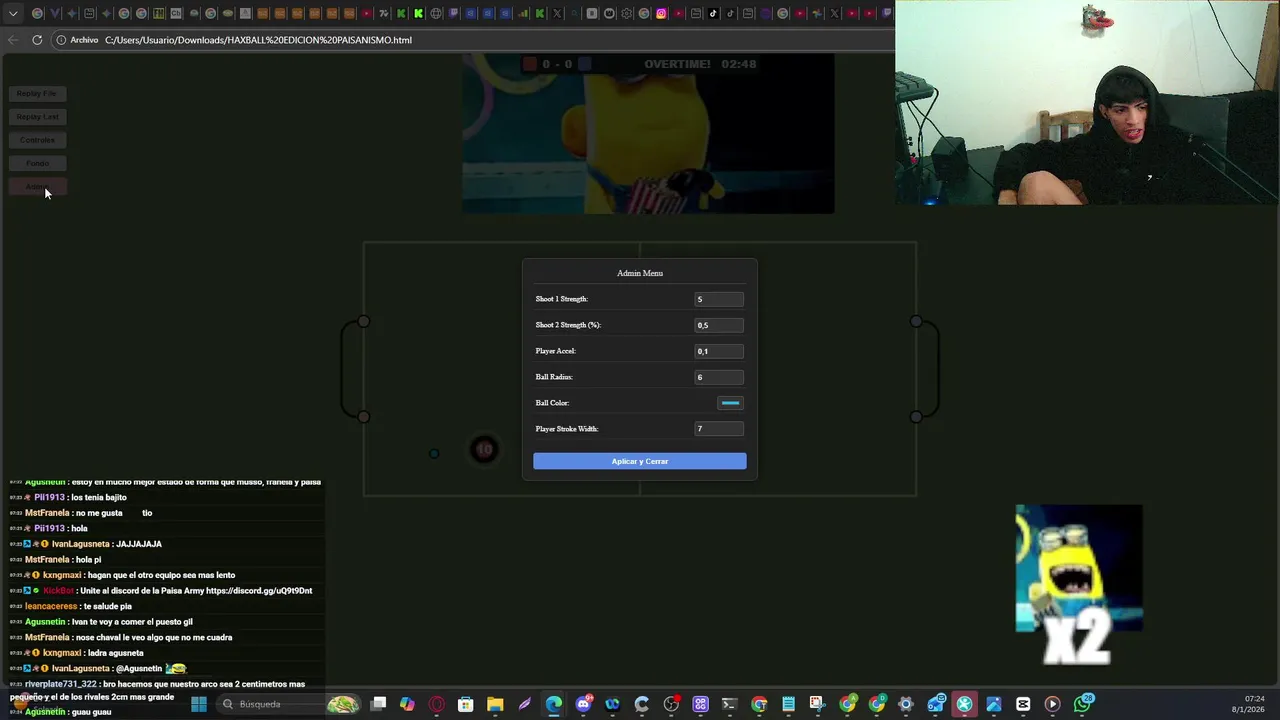Screen dimensions: 1280x720
Task: Go back in the browser
Action: 12,40
